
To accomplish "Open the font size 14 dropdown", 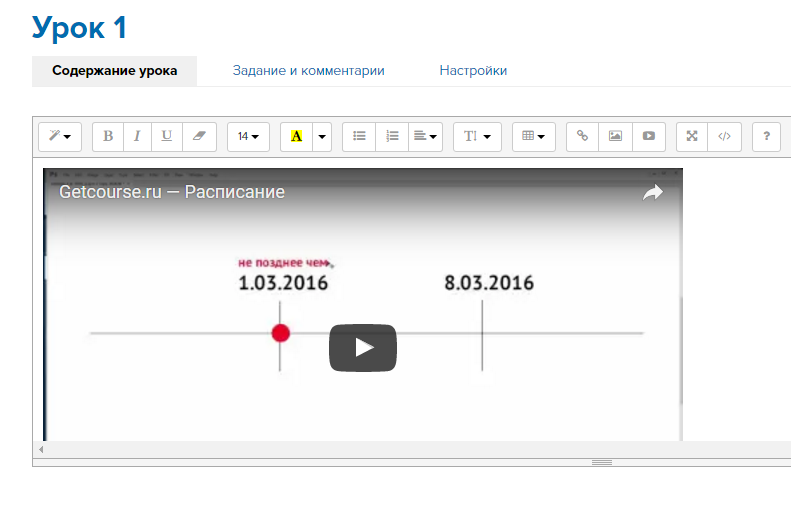I will [248, 136].
